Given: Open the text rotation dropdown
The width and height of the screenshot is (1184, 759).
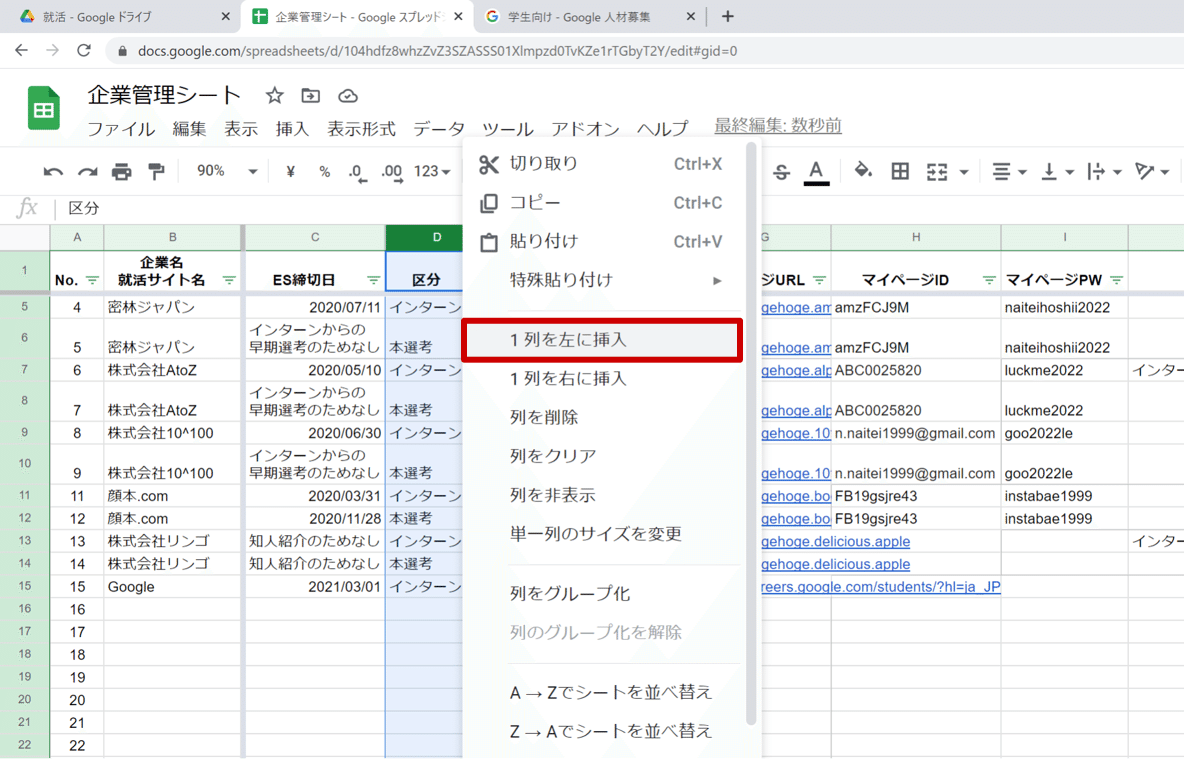Looking at the screenshot, I should coord(1152,172).
